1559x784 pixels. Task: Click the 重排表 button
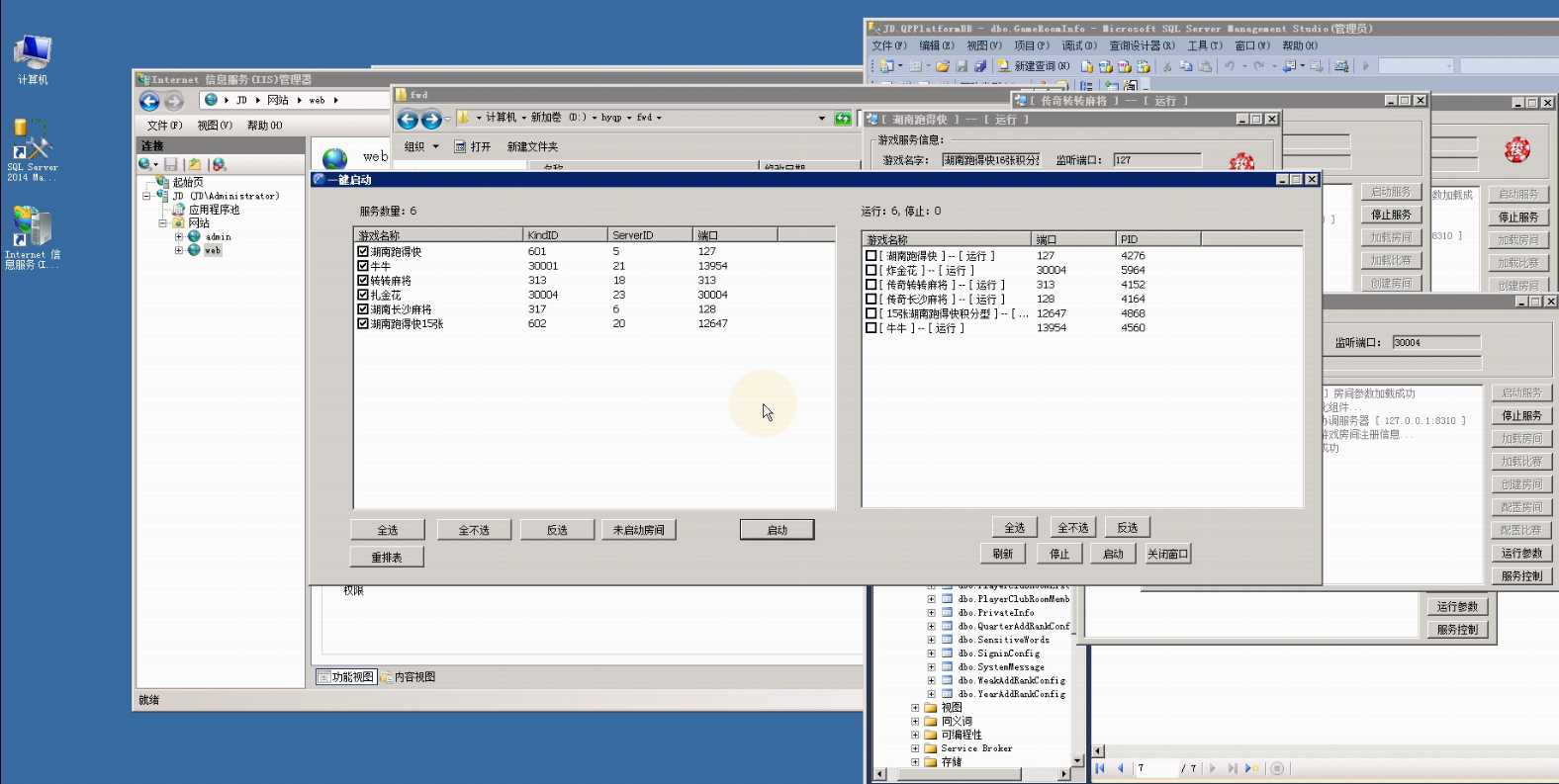tap(388, 557)
